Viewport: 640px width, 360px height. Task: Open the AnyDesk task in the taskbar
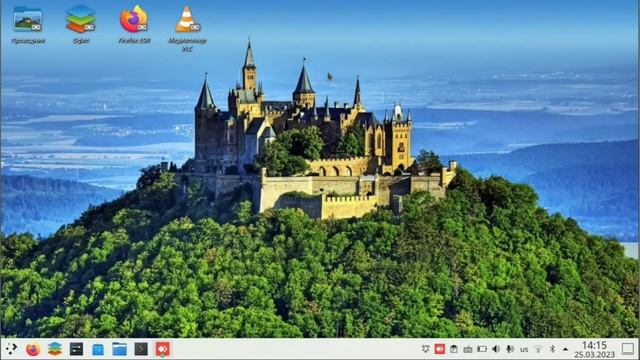[163, 349]
